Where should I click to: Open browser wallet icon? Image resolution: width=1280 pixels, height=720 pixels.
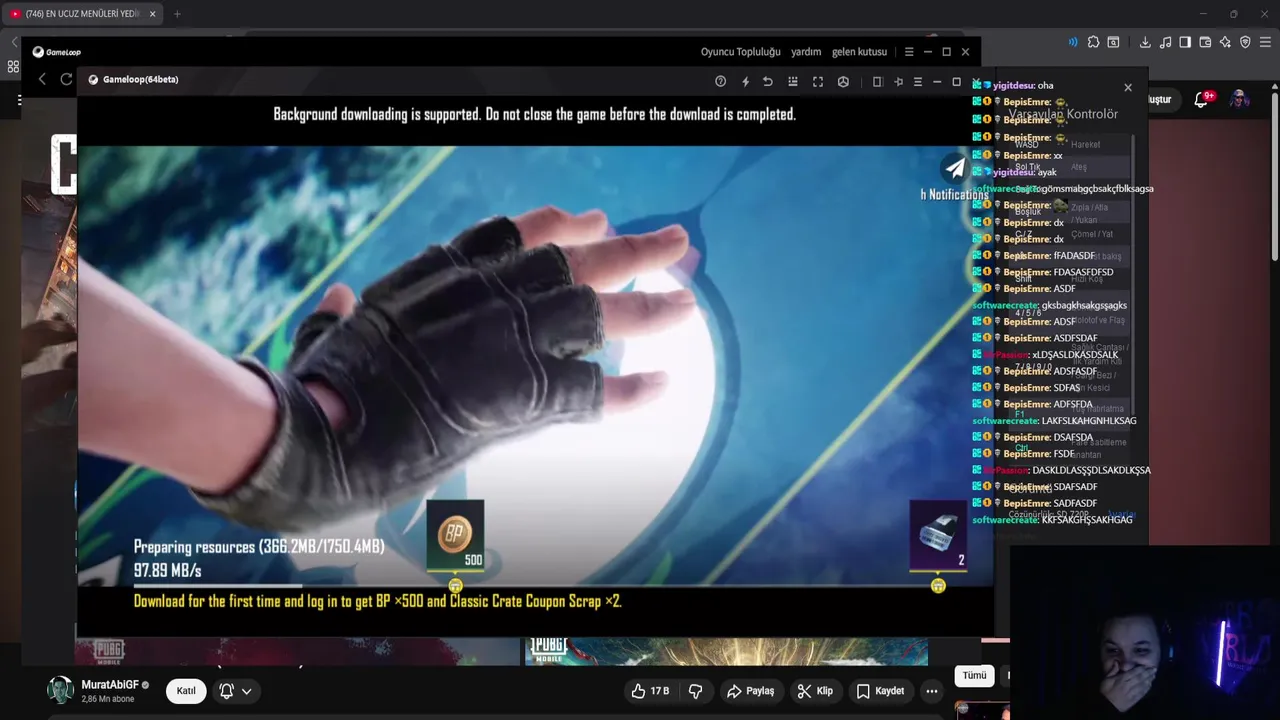[x=1205, y=42]
